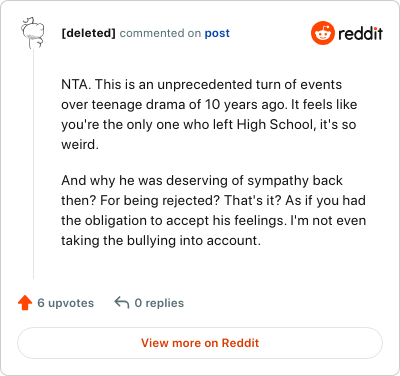Click the line starting "And why he was"
The width and height of the screenshot is (400, 376).
(202, 180)
